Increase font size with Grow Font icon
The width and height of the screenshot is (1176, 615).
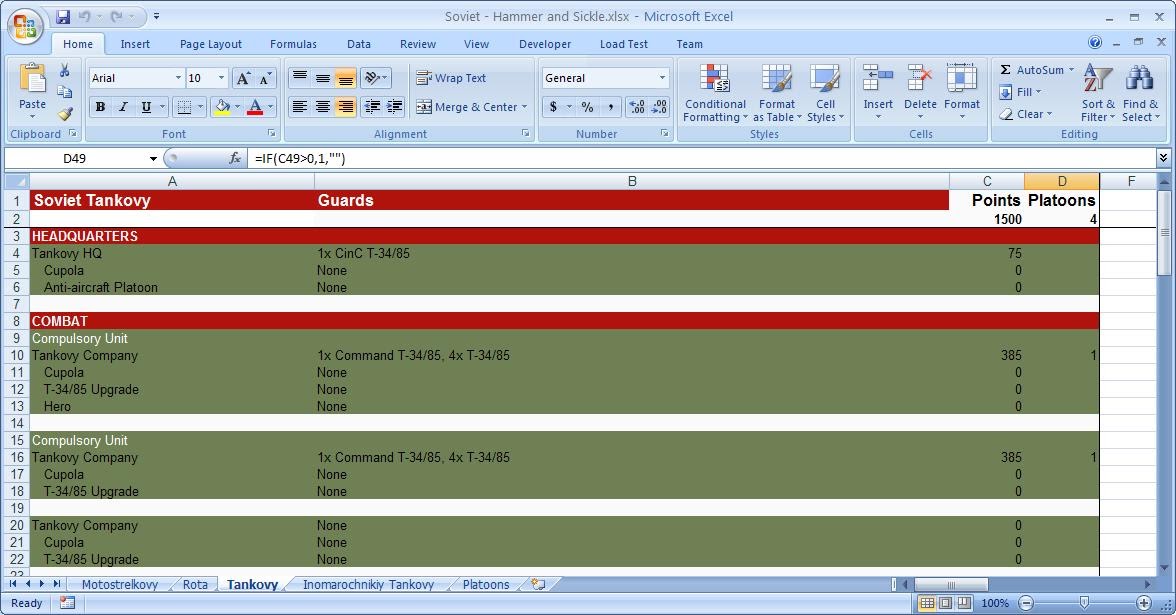(243, 78)
